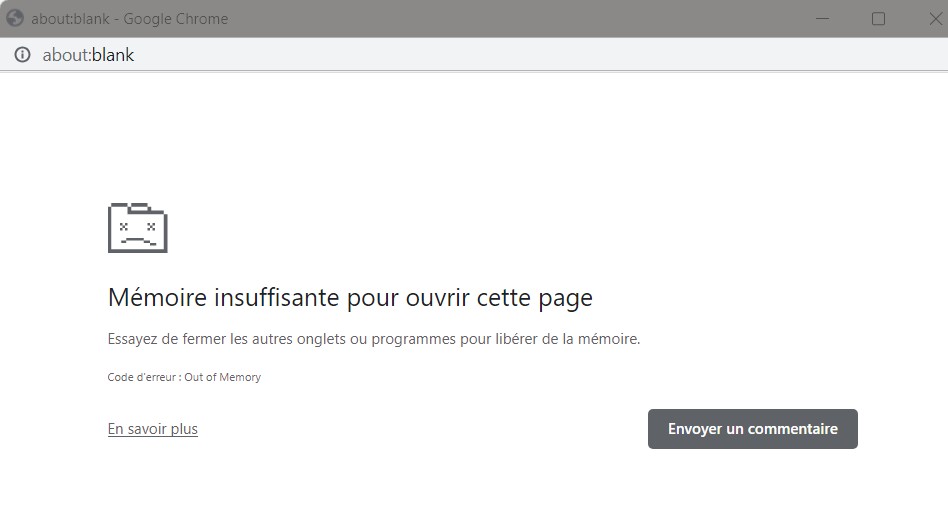The image size is (948, 515).
Task: Click the "Envoyer un commentaire" button
Action: [753, 429]
